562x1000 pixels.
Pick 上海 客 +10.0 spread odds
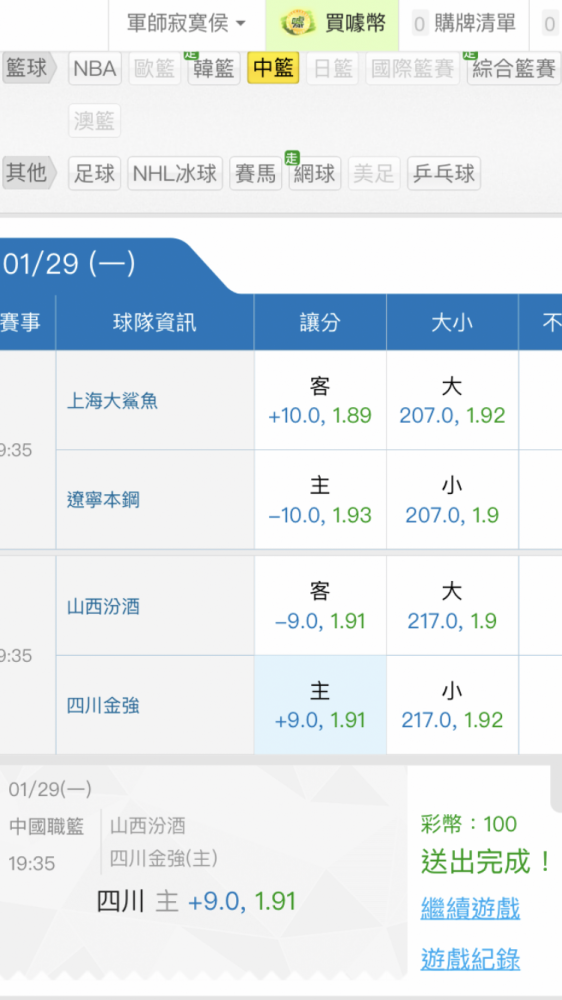click(320, 401)
